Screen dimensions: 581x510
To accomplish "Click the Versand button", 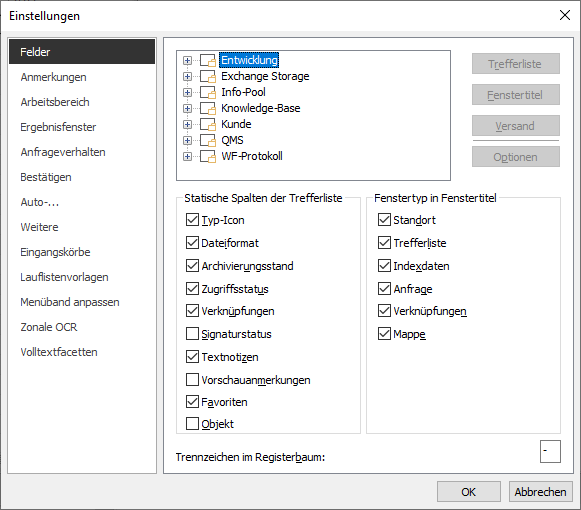I will click(x=515, y=126).
